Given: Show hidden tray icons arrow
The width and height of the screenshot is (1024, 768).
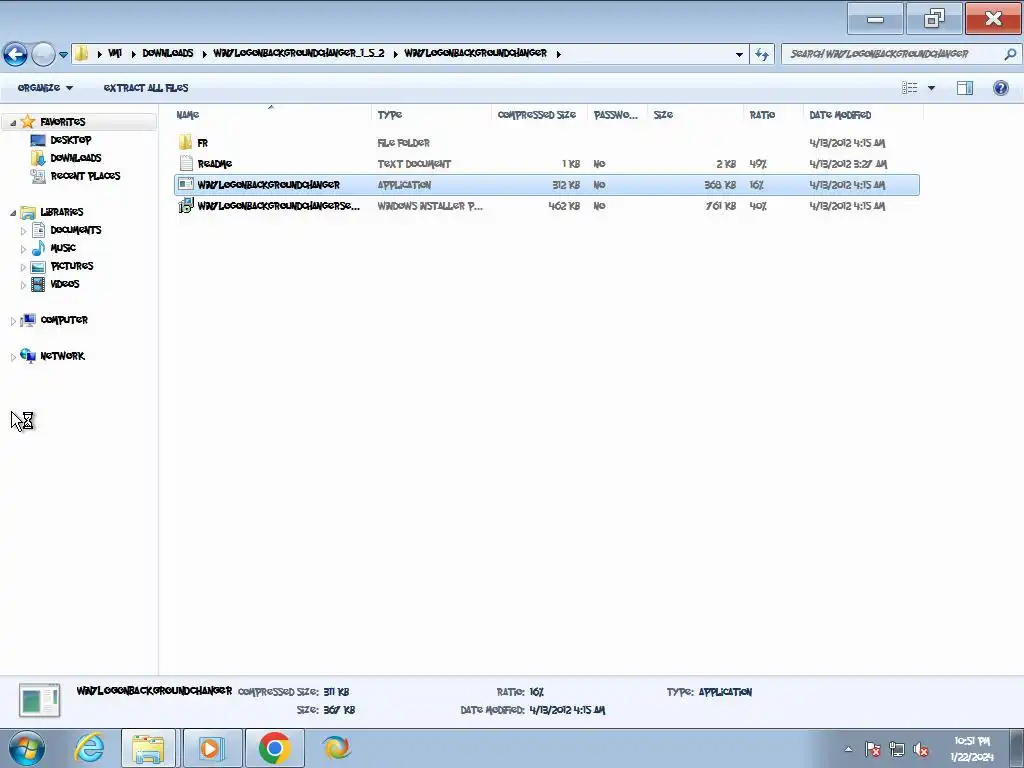Looking at the screenshot, I should tap(848, 749).
